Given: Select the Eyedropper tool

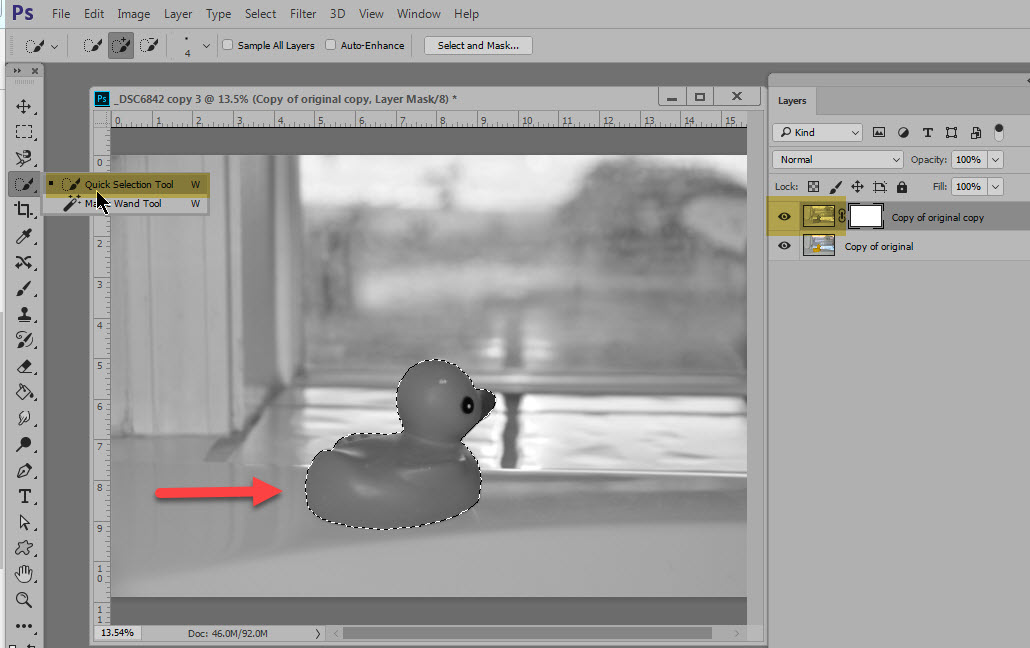Looking at the screenshot, I should point(24,236).
